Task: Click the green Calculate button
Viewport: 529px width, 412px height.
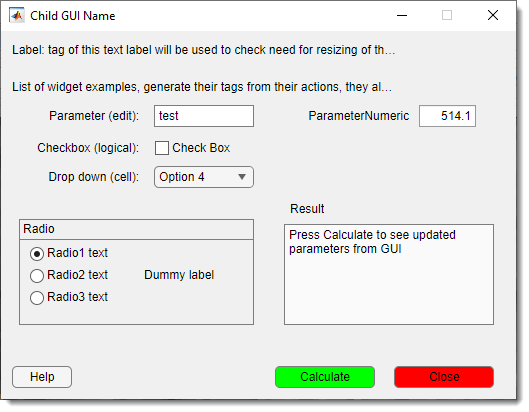Action: point(325,377)
